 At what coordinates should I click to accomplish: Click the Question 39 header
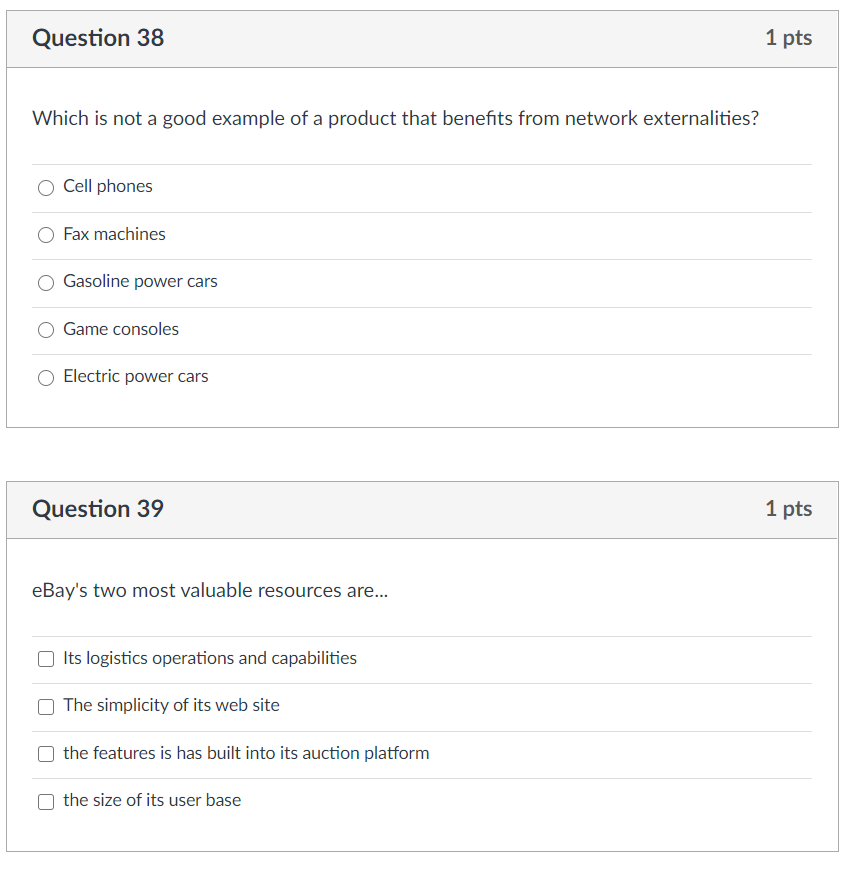click(98, 509)
